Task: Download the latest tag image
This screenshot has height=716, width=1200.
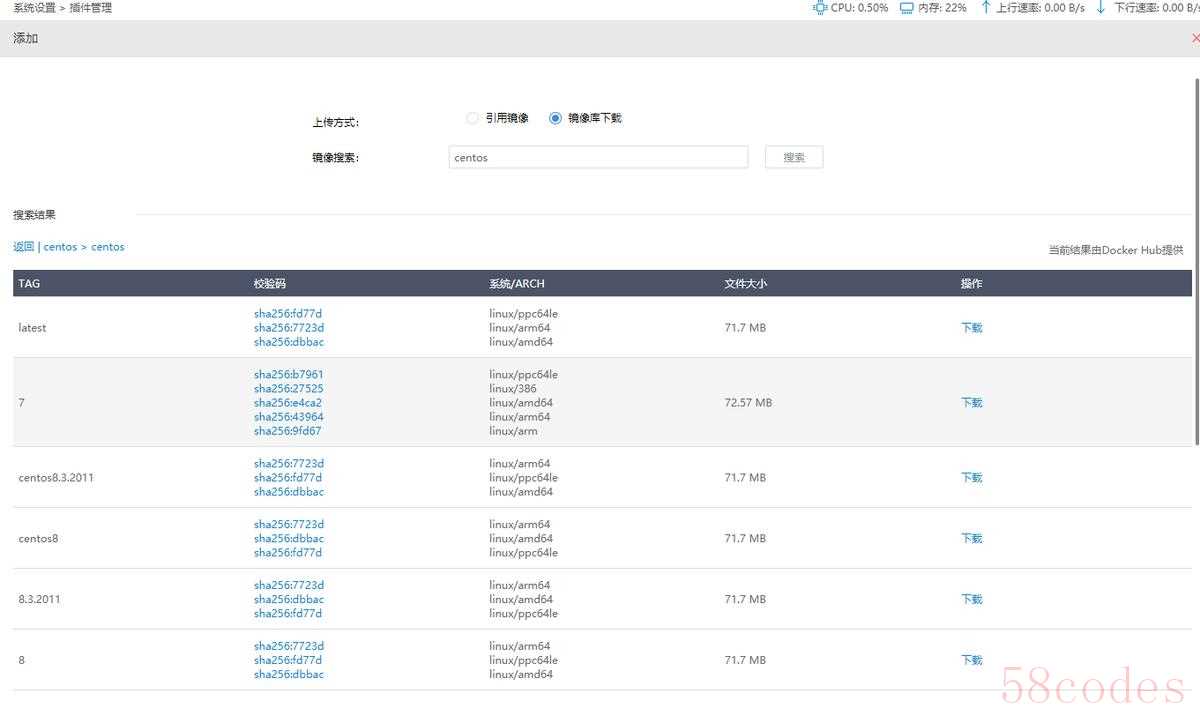Action: pos(971,327)
